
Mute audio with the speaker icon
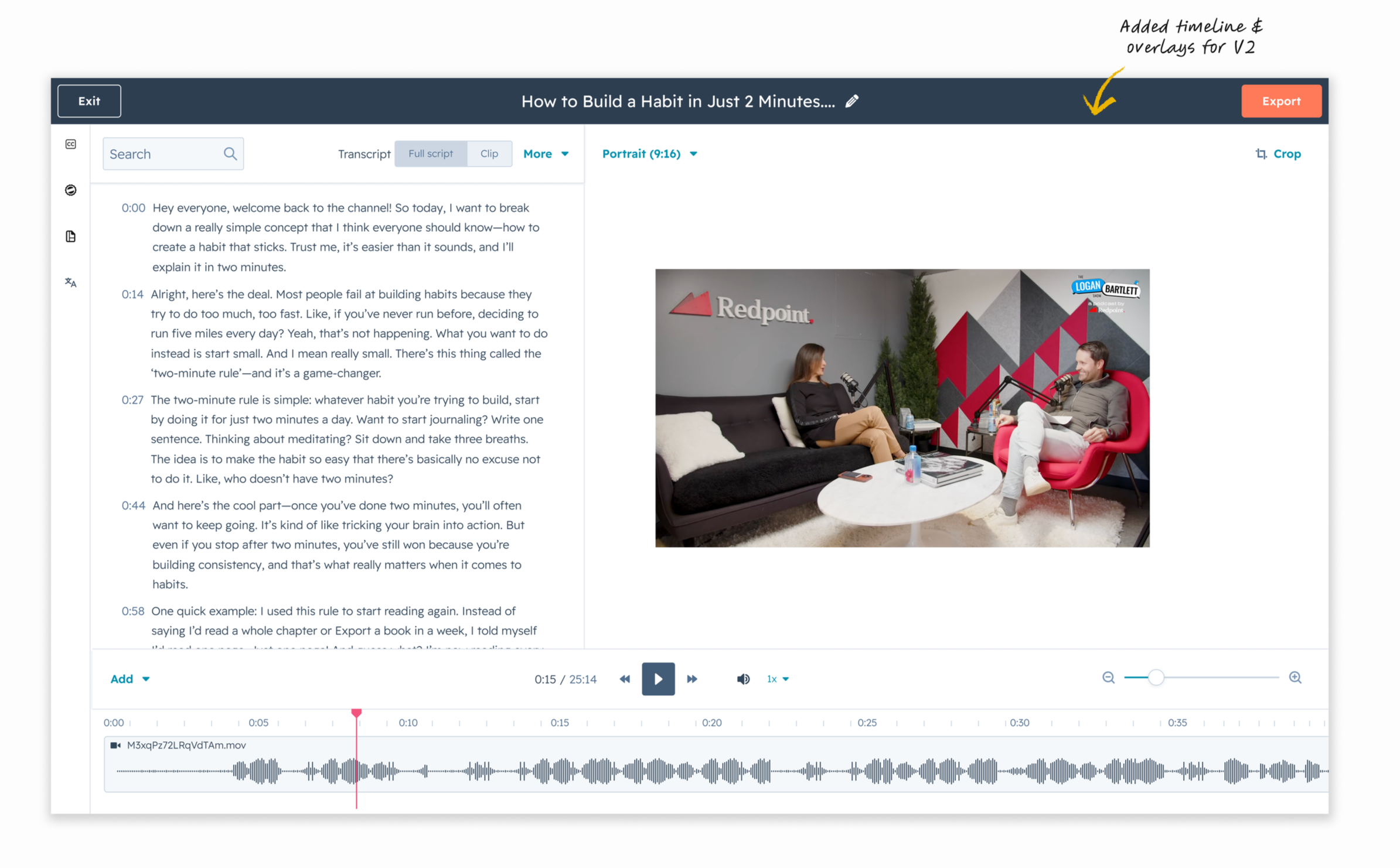742,679
